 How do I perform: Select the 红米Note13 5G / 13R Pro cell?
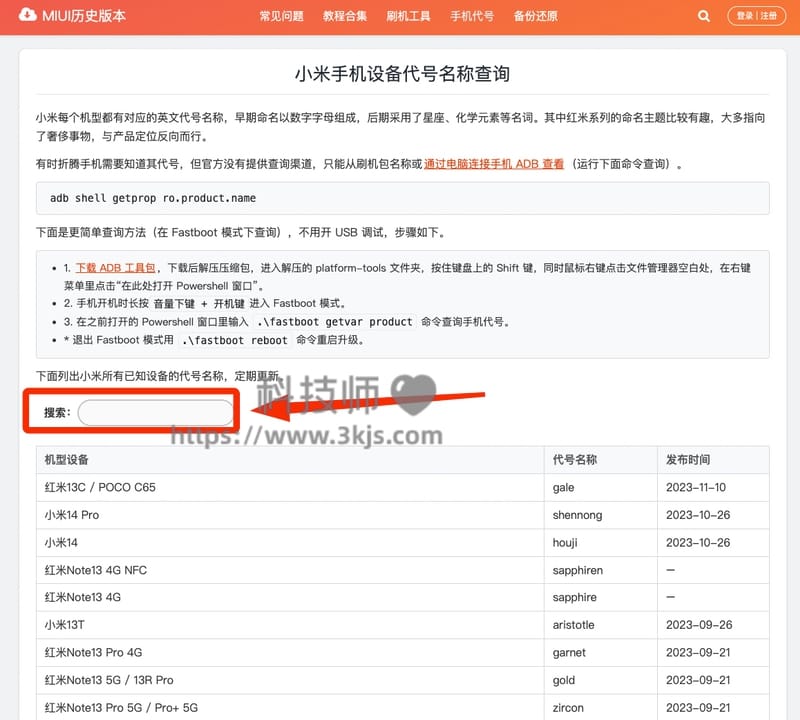click(290, 680)
